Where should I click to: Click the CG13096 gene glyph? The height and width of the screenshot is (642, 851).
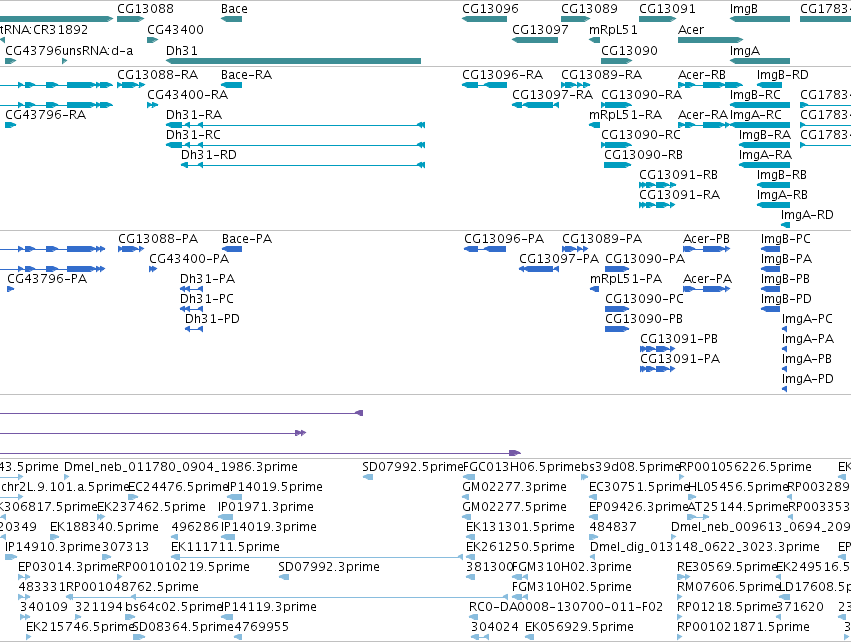click(485, 19)
